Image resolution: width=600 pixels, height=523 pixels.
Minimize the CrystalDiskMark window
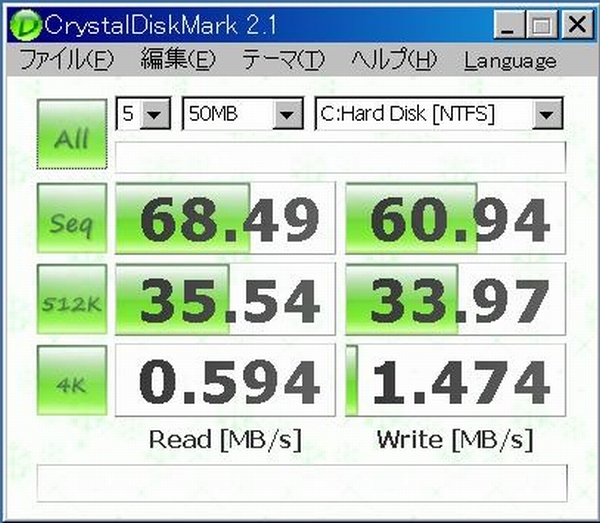coord(509,24)
